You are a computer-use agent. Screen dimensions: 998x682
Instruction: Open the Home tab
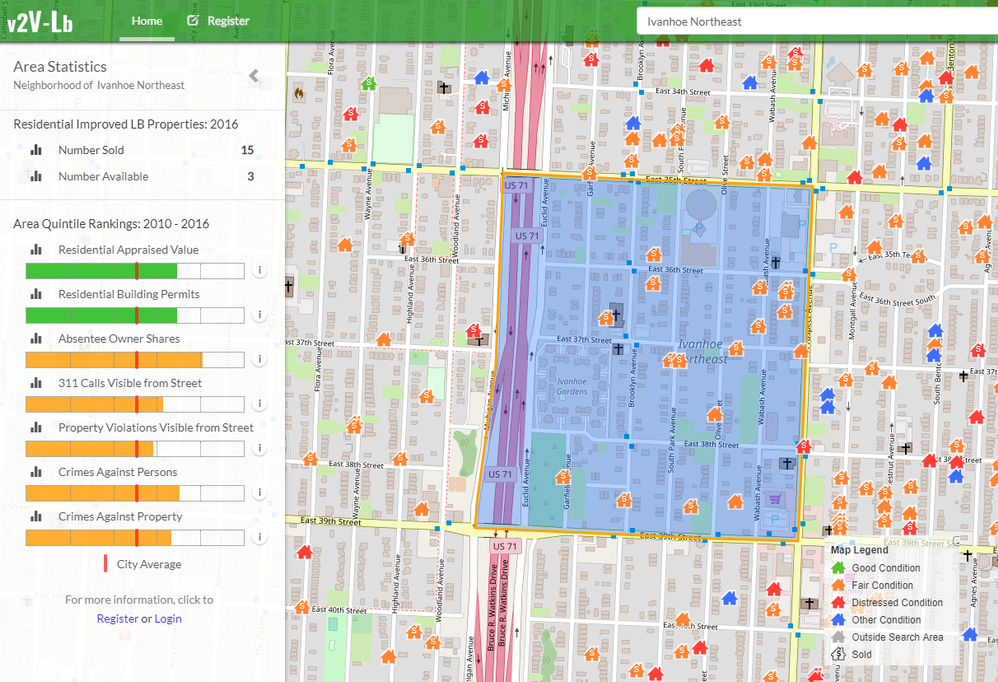pyautogui.click(x=147, y=21)
